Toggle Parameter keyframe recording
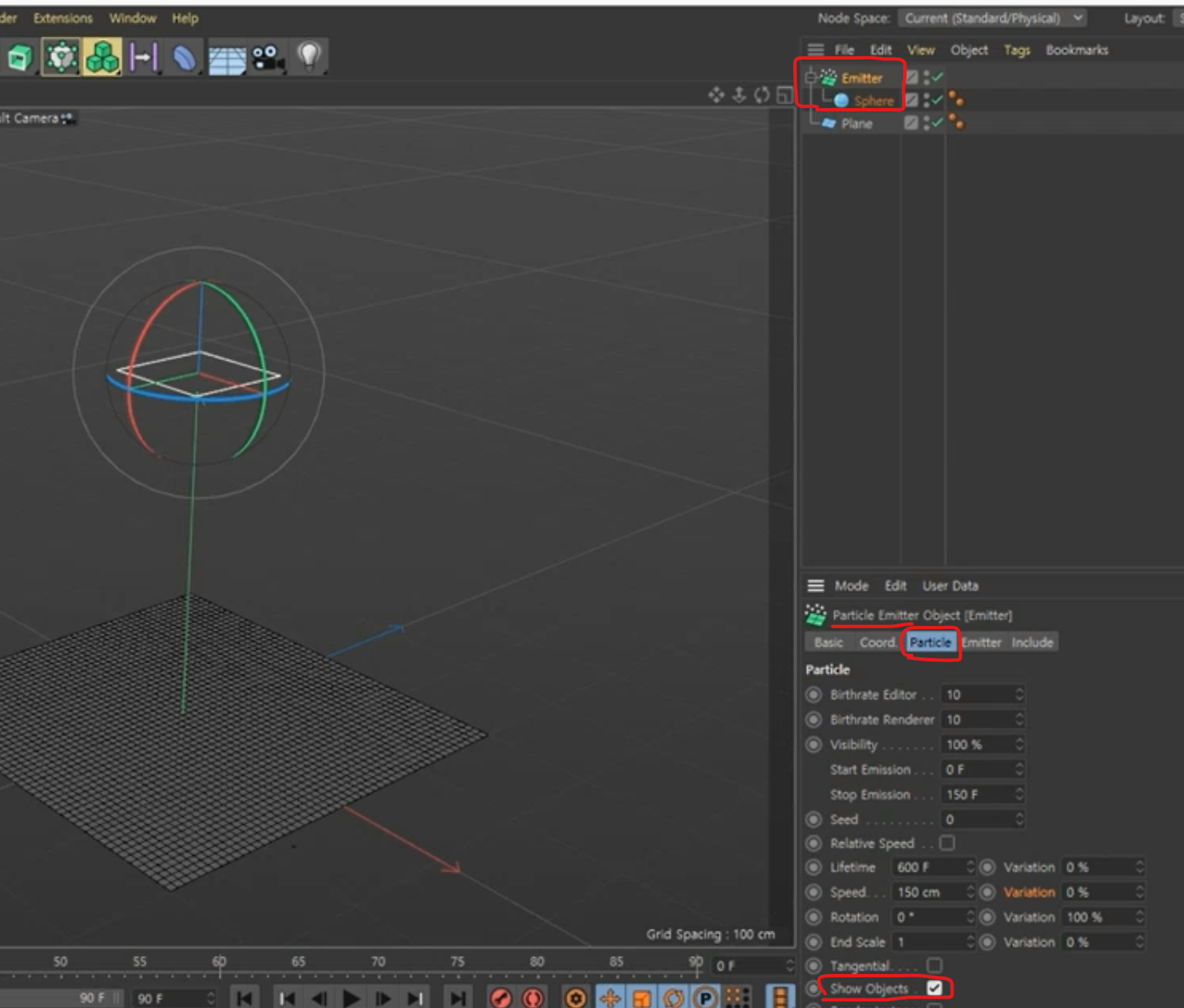This screenshot has width=1184, height=1008. tap(705, 998)
